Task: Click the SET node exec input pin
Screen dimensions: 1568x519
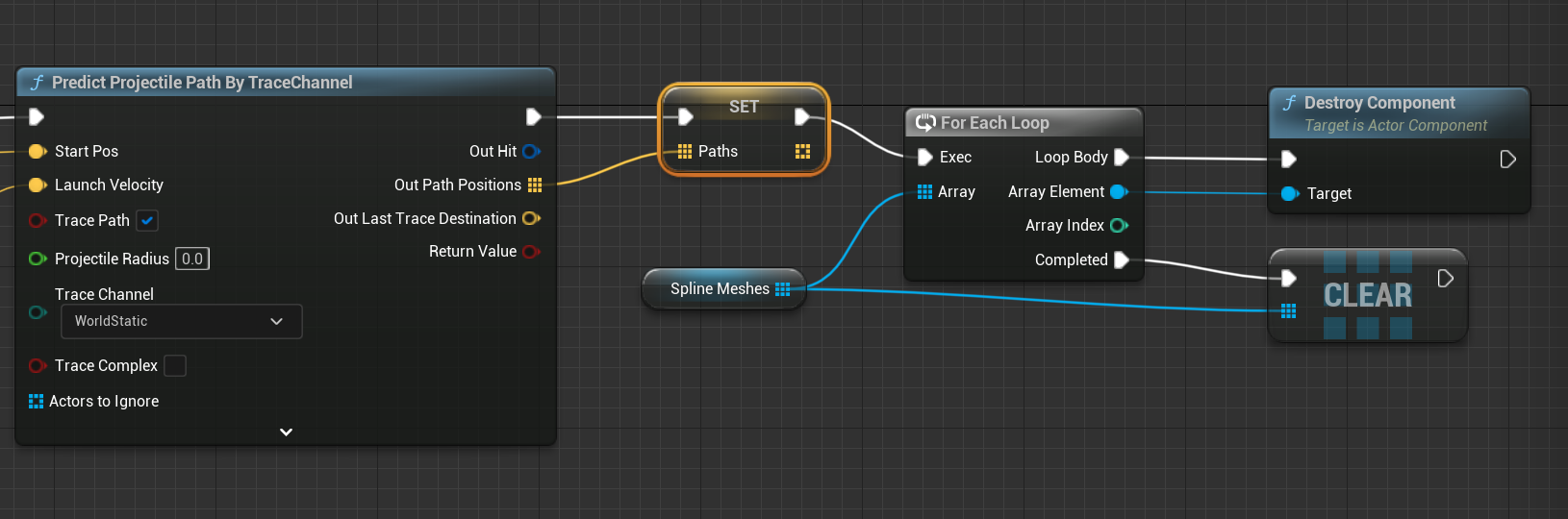Action: click(686, 117)
